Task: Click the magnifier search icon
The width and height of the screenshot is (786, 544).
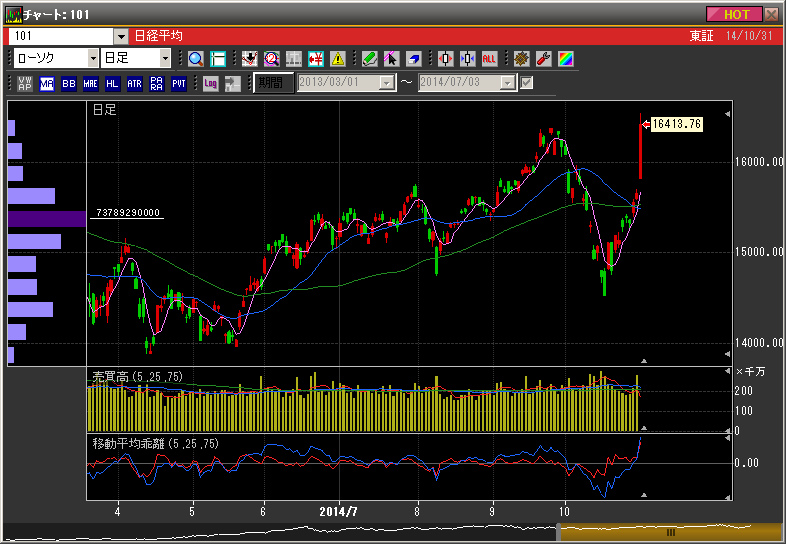Action: coord(195,59)
